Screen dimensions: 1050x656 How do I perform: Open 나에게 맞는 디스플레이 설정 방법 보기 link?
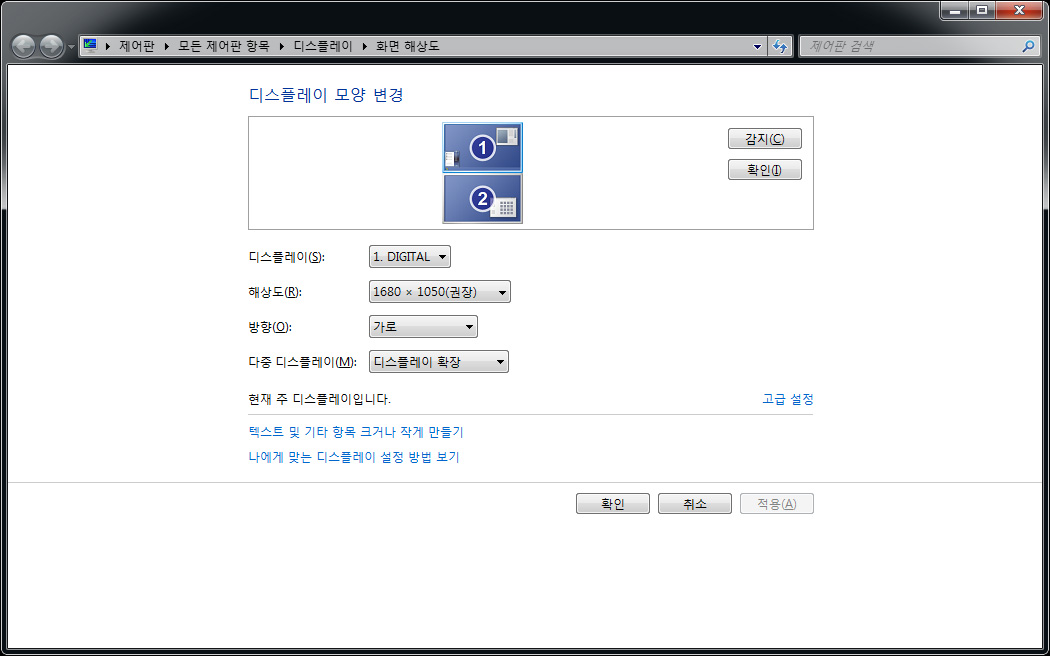353,457
